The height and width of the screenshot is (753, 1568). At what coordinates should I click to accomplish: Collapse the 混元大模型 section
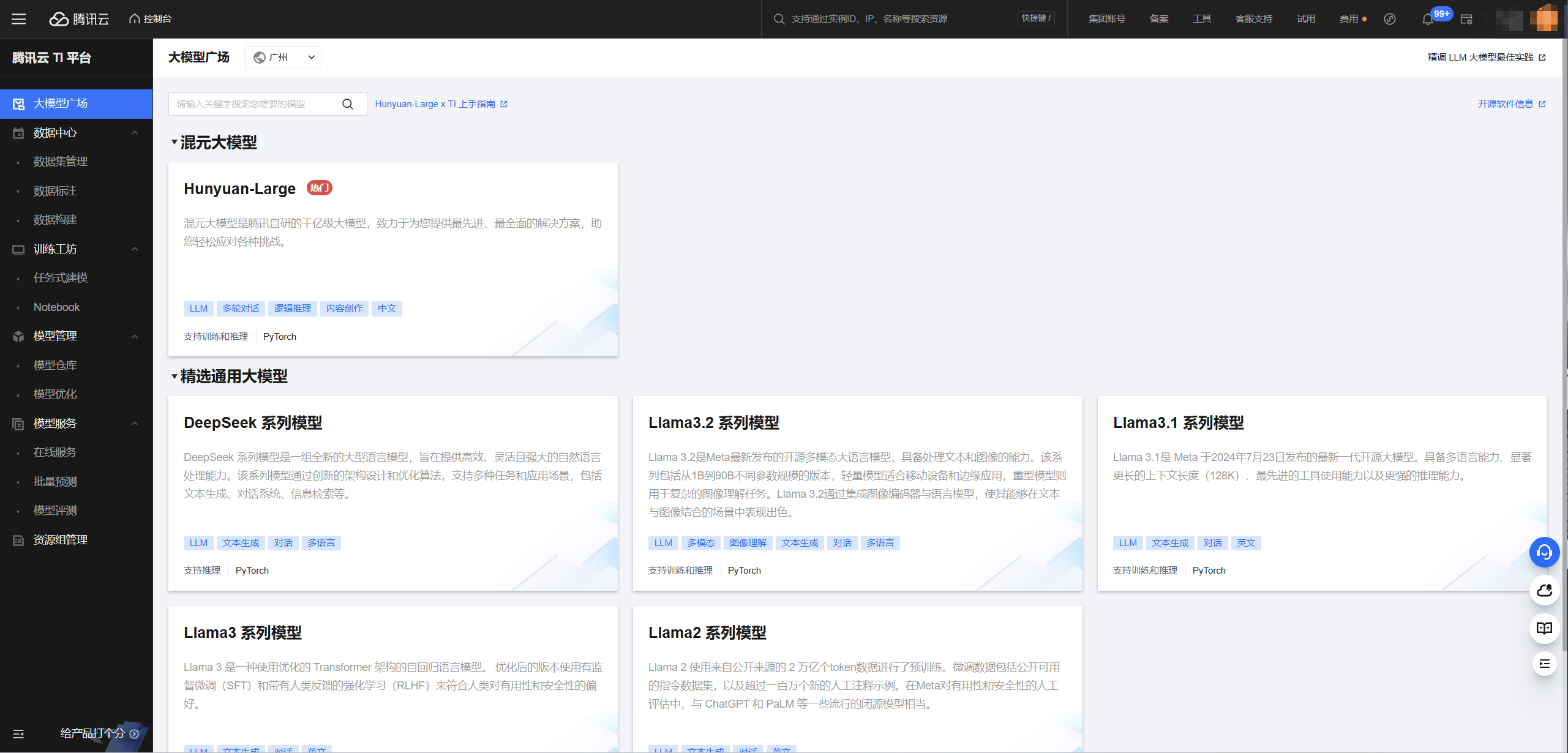[174, 143]
